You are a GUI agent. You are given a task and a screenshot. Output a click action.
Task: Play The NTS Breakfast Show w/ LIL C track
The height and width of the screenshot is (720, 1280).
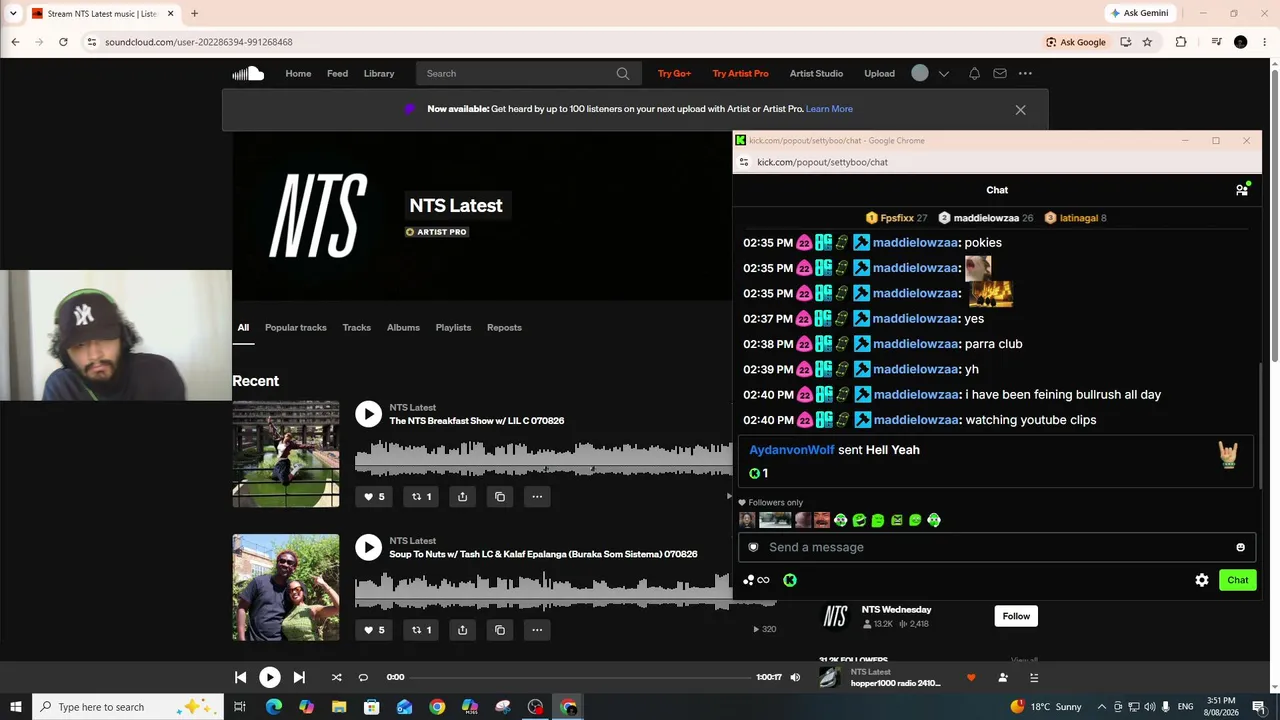click(369, 414)
